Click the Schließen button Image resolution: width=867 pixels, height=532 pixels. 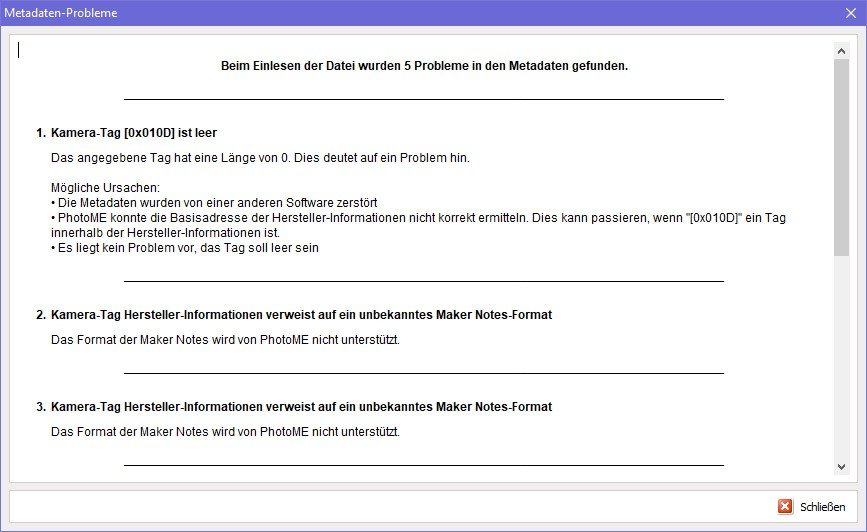(812, 506)
